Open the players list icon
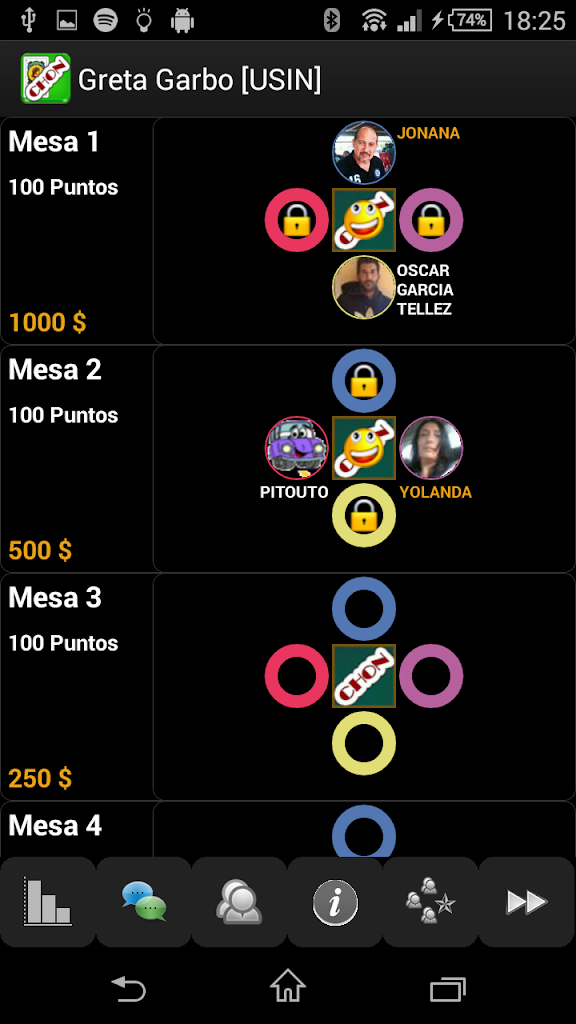 [x=239, y=901]
